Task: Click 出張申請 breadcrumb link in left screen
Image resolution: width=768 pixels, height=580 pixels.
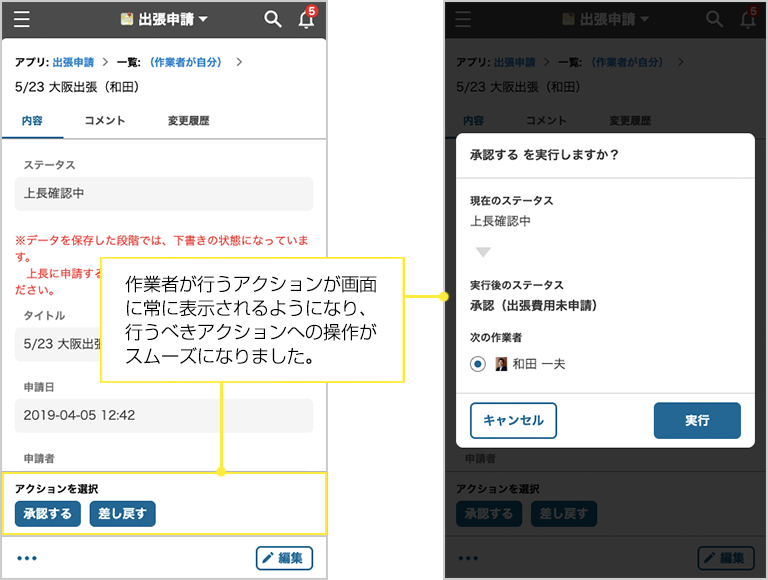Action: 73,62
